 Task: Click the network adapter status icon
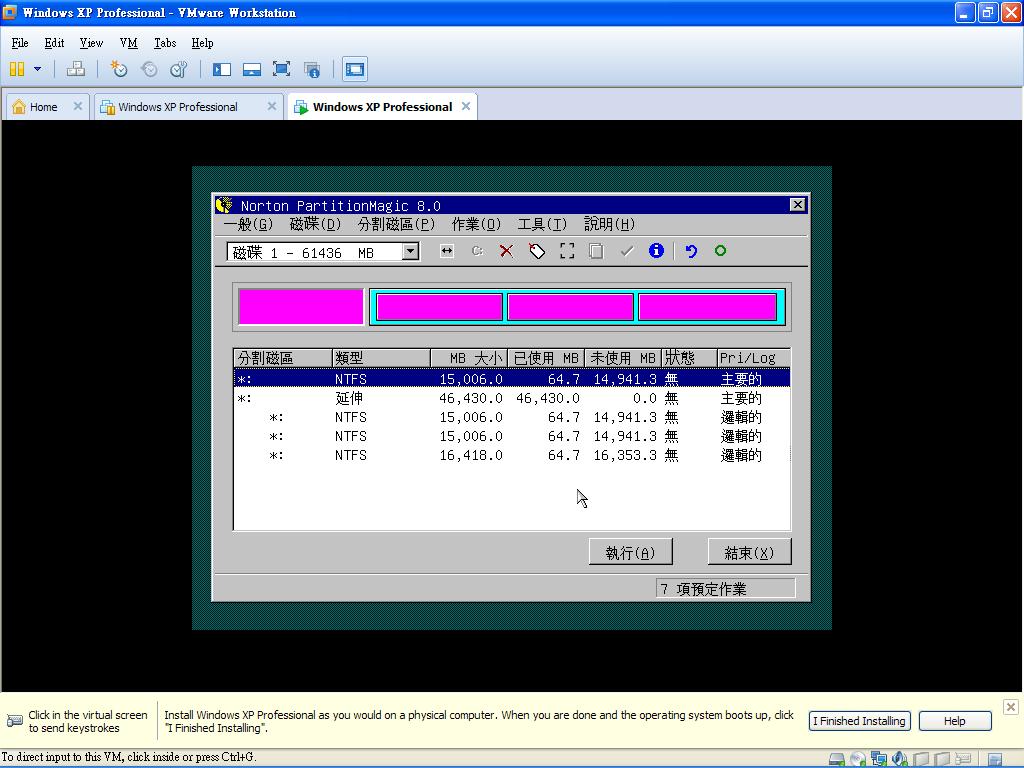(879, 759)
